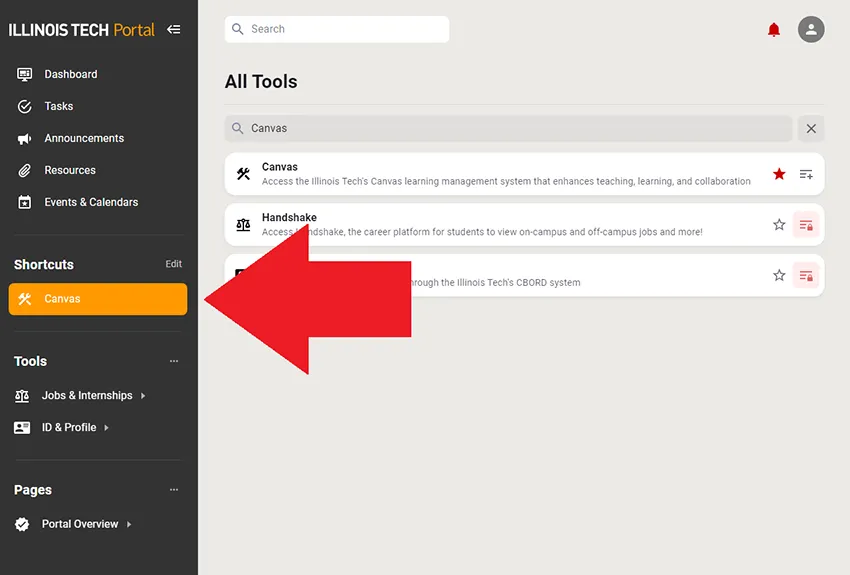This screenshot has height=575, width=850.
Task: Click the Announcements megaphone icon
Action: point(24,139)
